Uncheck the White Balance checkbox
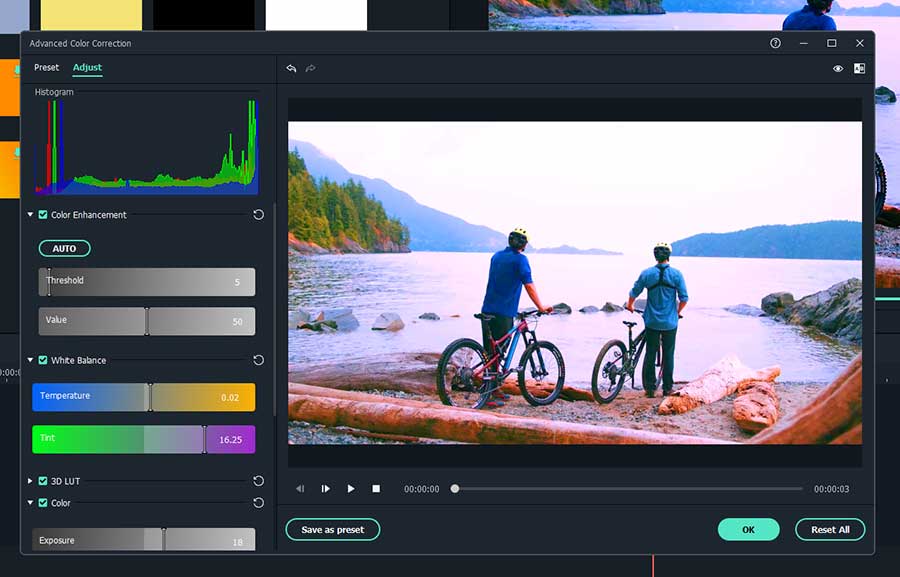This screenshot has height=577, width=900. point(42,360)
